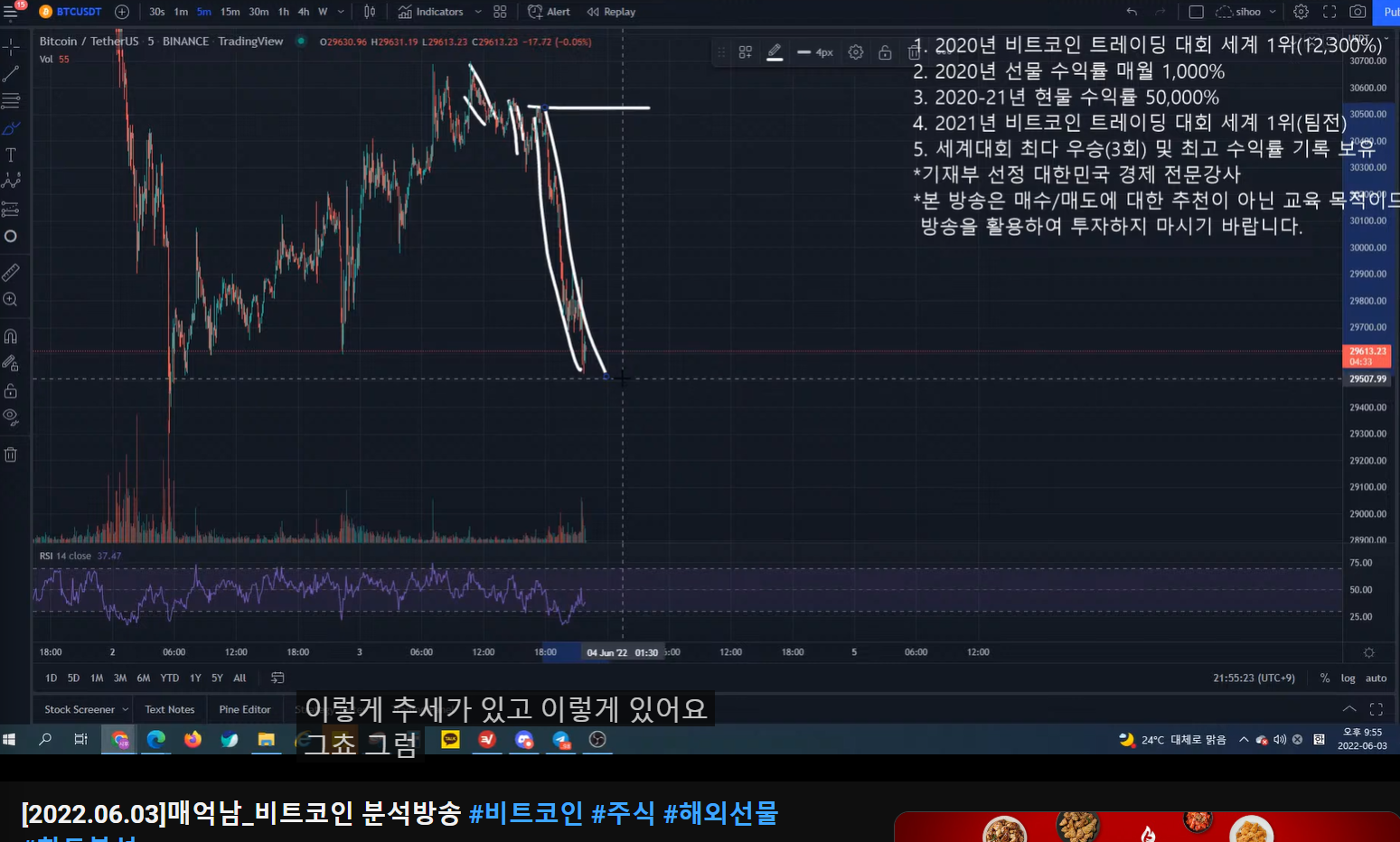Select the prediction and measurement tool

pos(11,210)
